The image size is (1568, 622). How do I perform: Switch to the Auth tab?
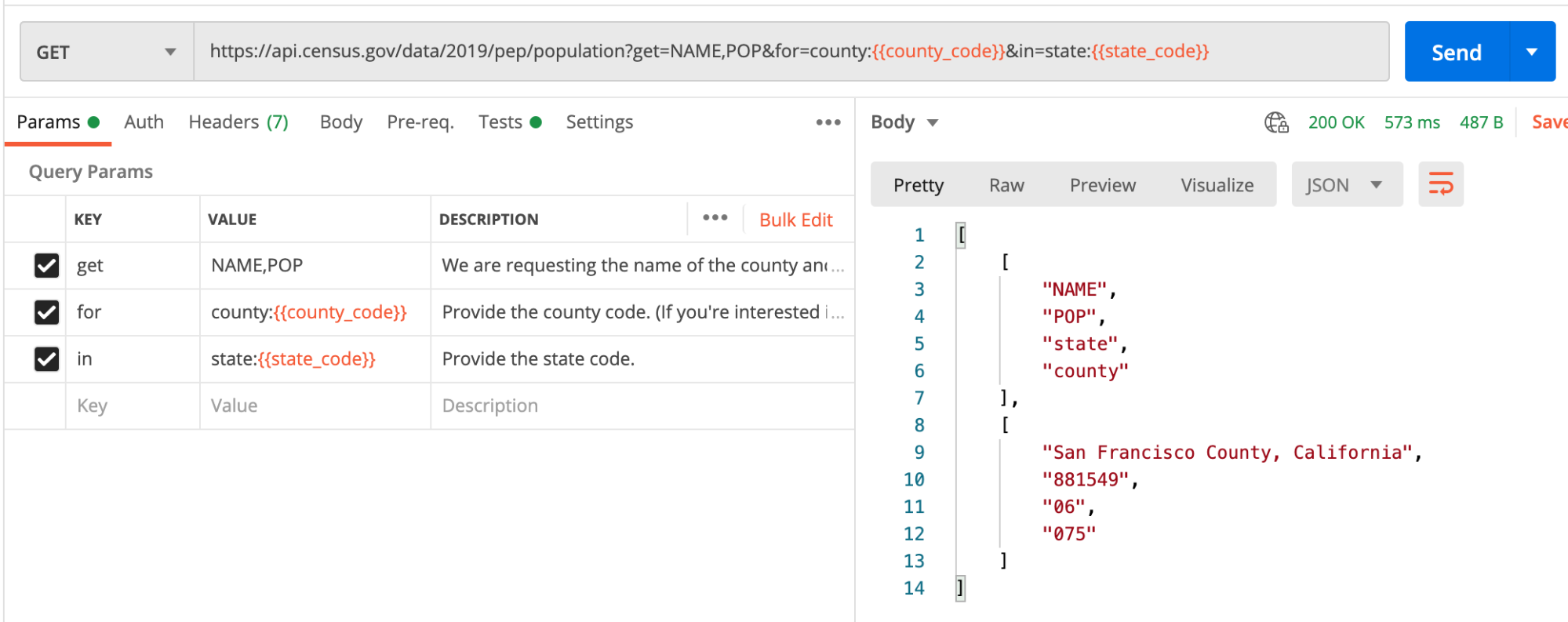[144, 122]
